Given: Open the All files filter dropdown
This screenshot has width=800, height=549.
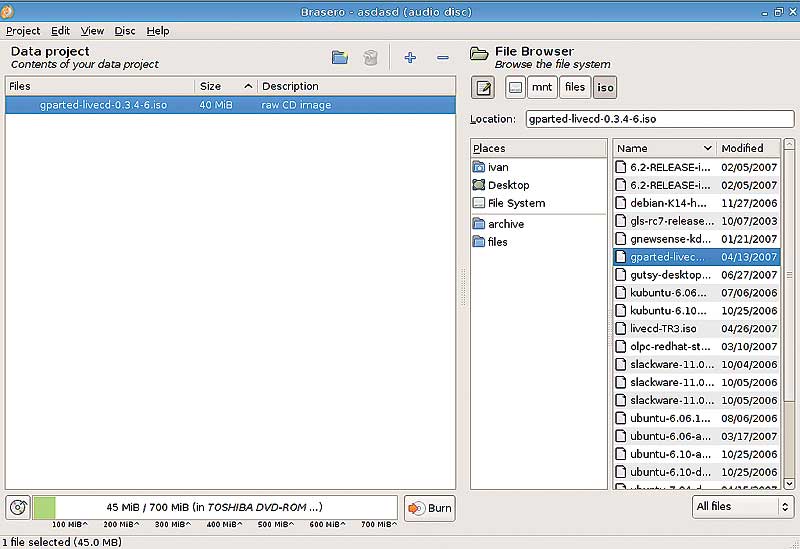Looking at the screenshot, I should tap(743, 507).
